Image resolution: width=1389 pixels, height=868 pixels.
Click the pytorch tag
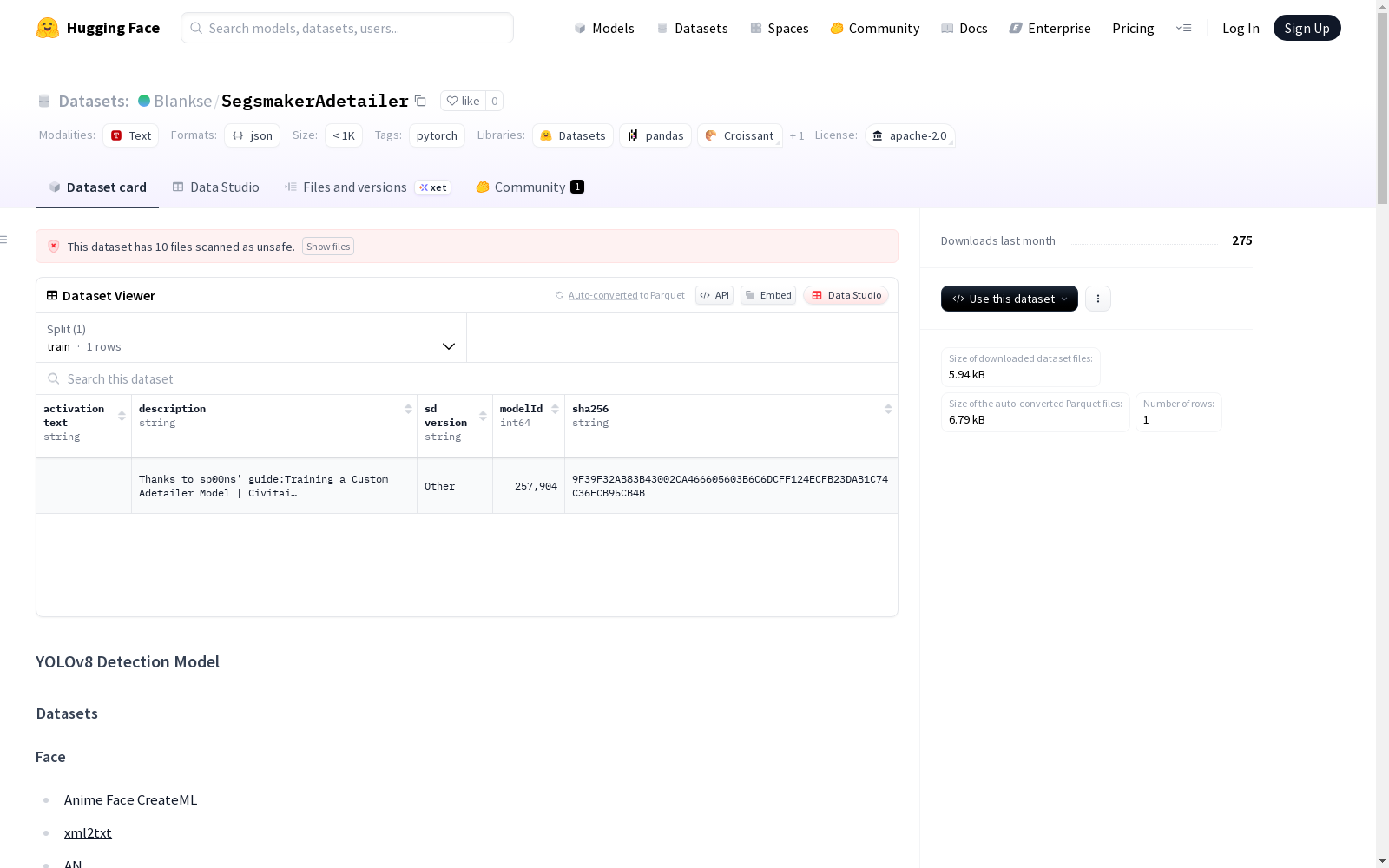(437, 135)
